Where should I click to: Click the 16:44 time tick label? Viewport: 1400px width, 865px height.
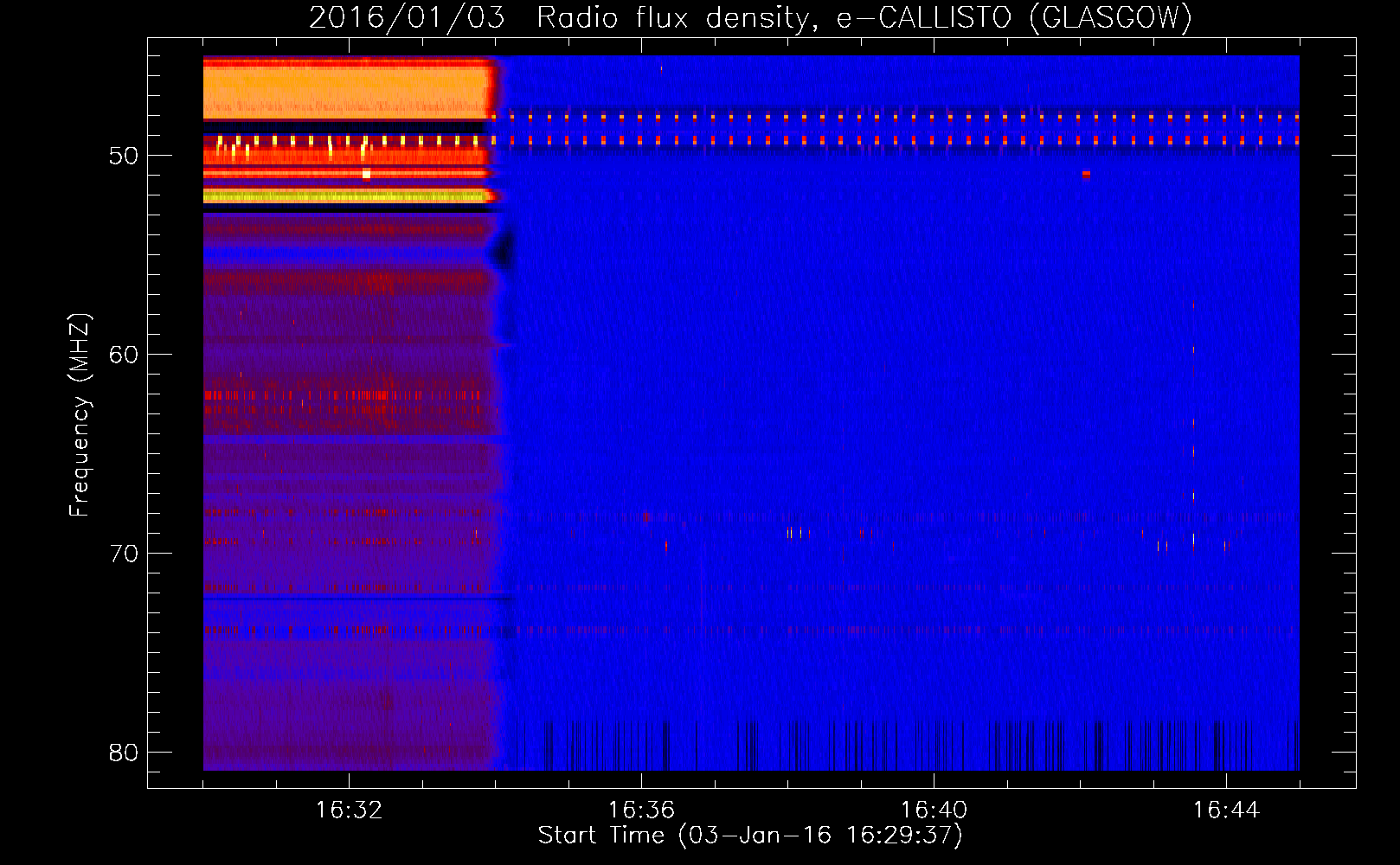(1226, 811)
